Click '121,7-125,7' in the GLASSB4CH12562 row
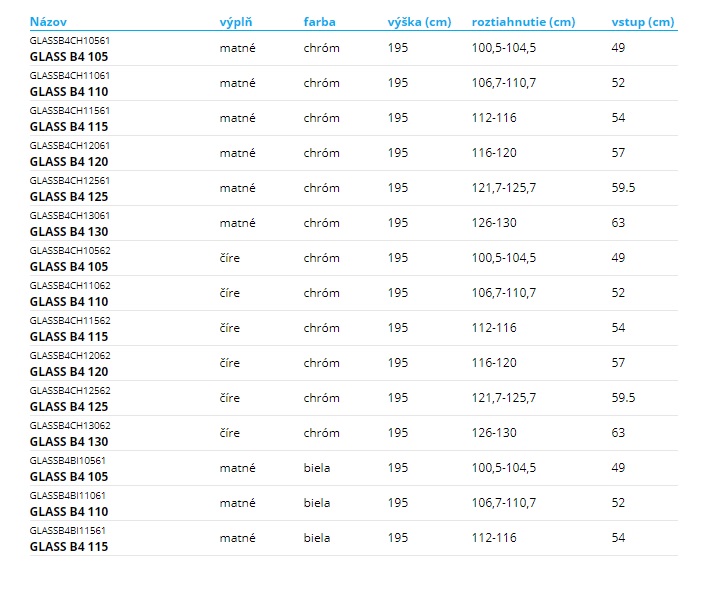 point(504,398)
